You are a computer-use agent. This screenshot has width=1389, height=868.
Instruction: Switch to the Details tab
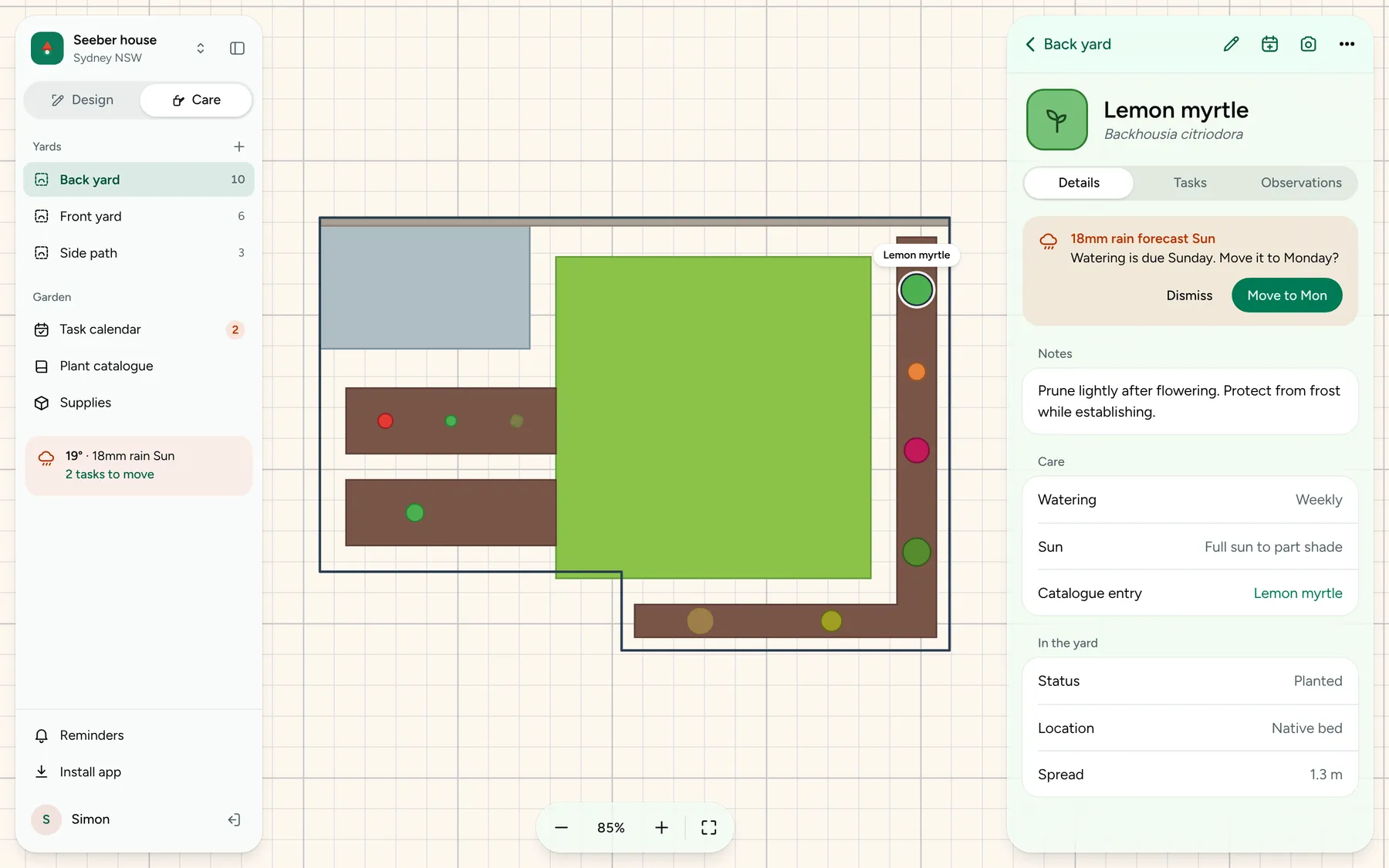(1078, 183)
